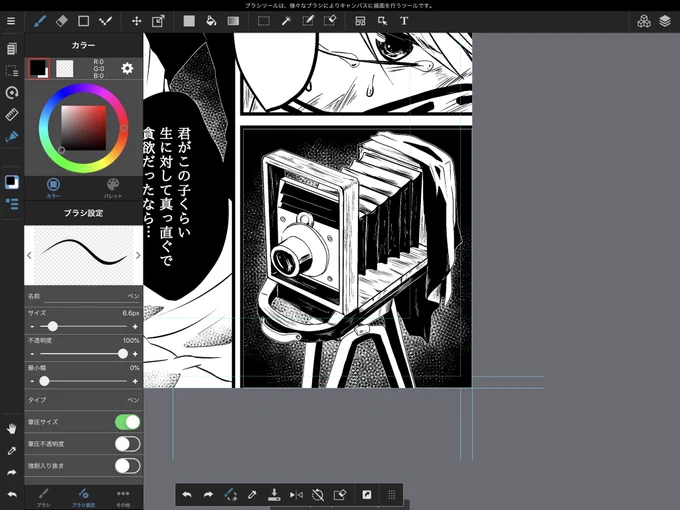680x510 pixels.
Task: Select the Bucket fill tool
Action: (x=211, y=21)
